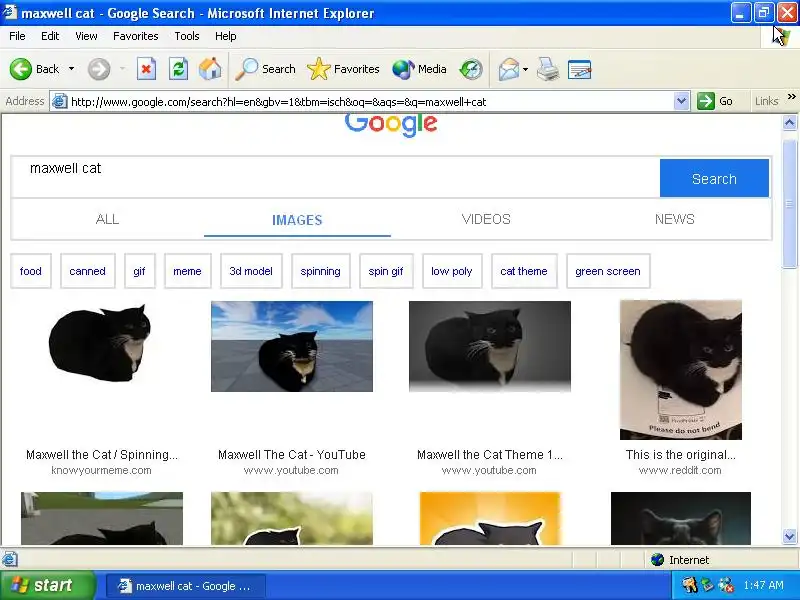Image resolution: width=800 pixels, height=600 pixels.
Task: Go to the Home page icon
Action: pos(210,69)
